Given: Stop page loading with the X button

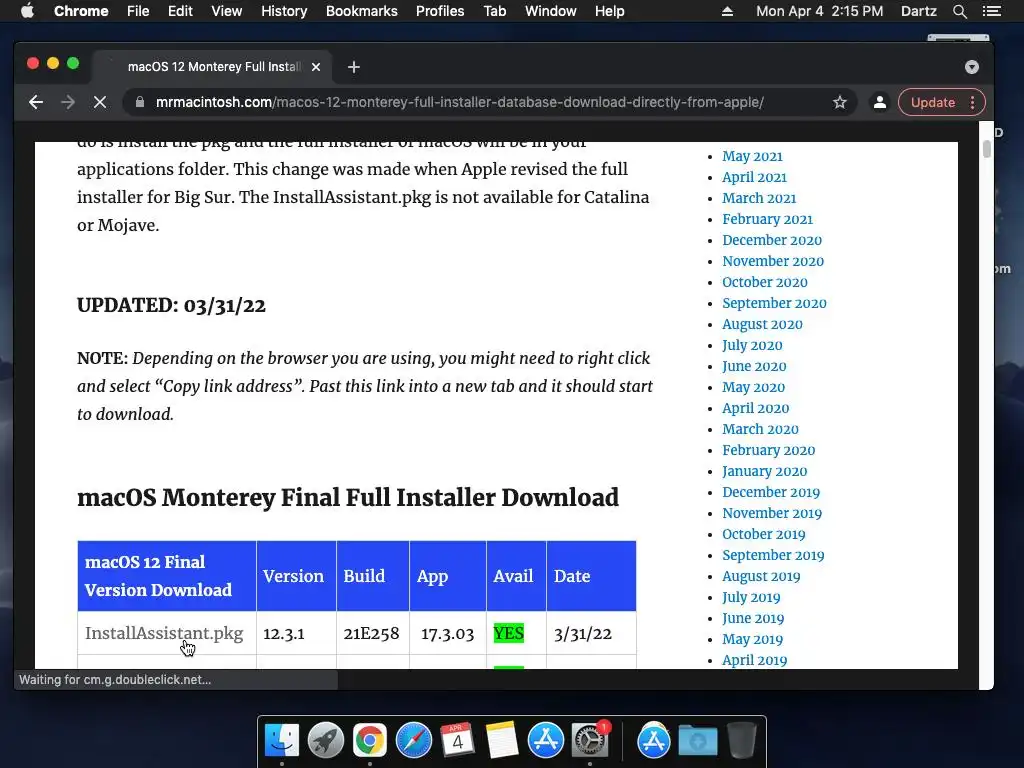Looking at the screenshot, I should [x=99, y=102].
